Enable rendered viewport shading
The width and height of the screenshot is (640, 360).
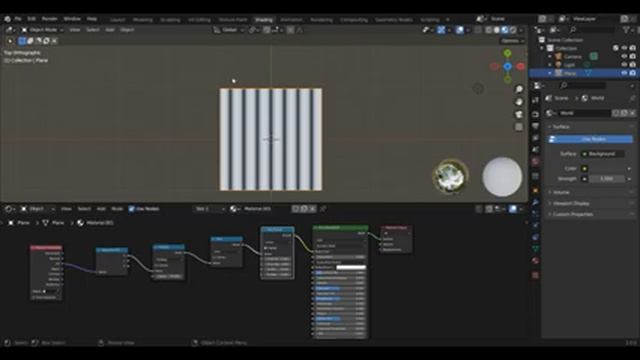[x=513, y=30]
